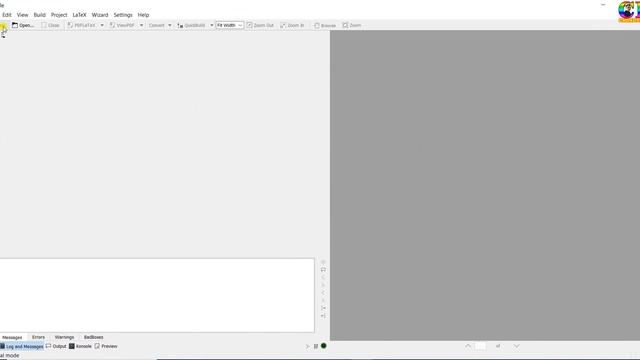Click the grid icon beside green circle

pos(316,346)
